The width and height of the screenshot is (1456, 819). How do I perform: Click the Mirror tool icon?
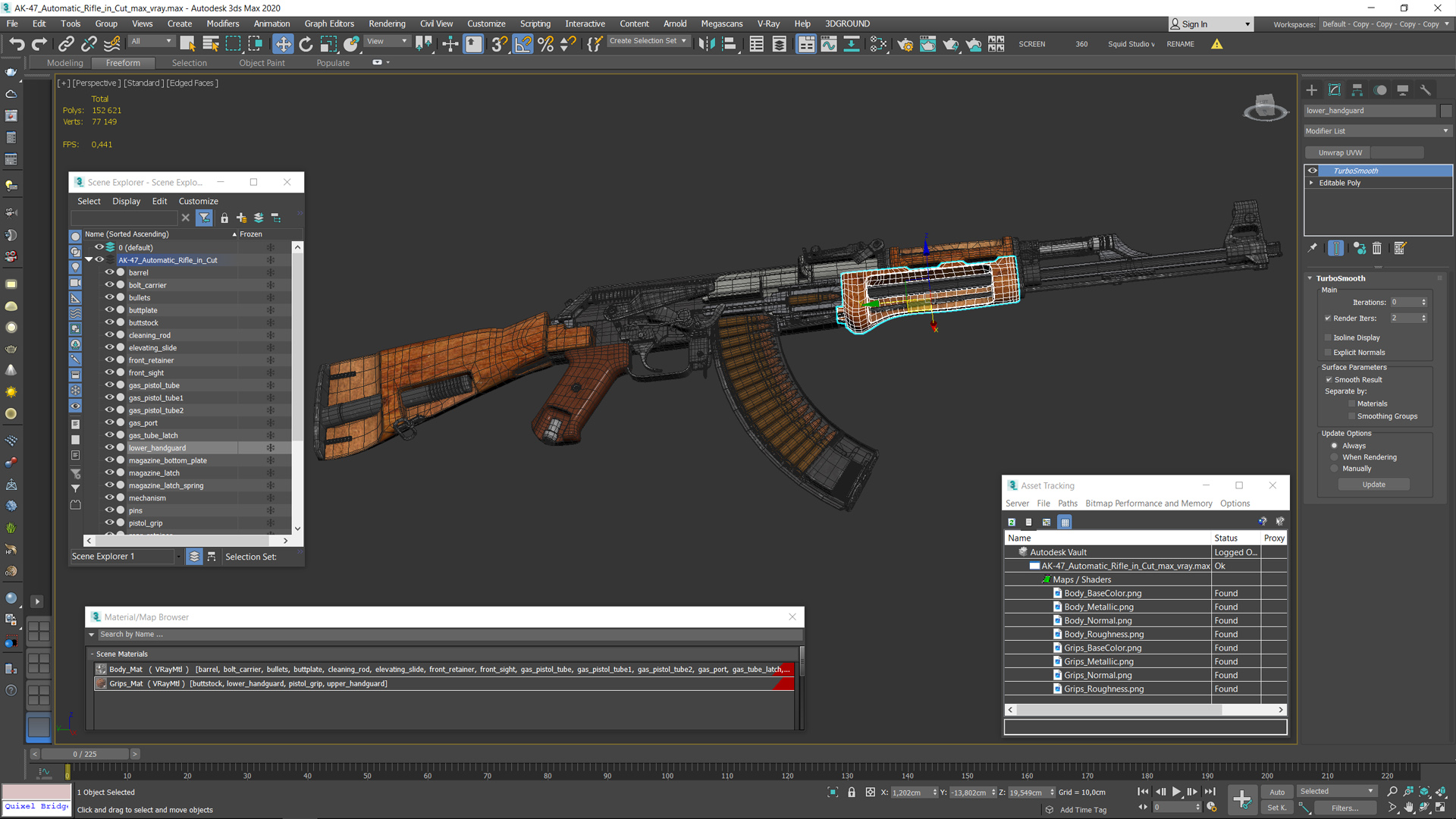(x=706, y=44)
